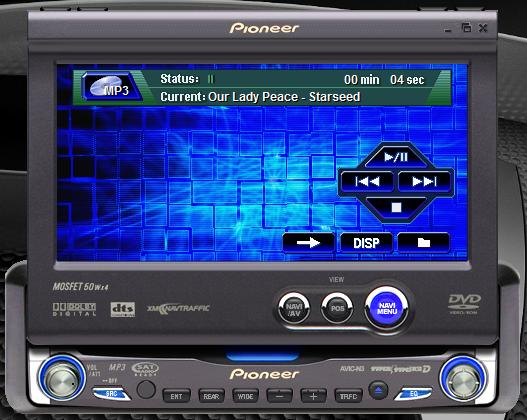The width and height of the screenshot is (527, 420).
Task: Click the POS button
Action: click(337, 308)
